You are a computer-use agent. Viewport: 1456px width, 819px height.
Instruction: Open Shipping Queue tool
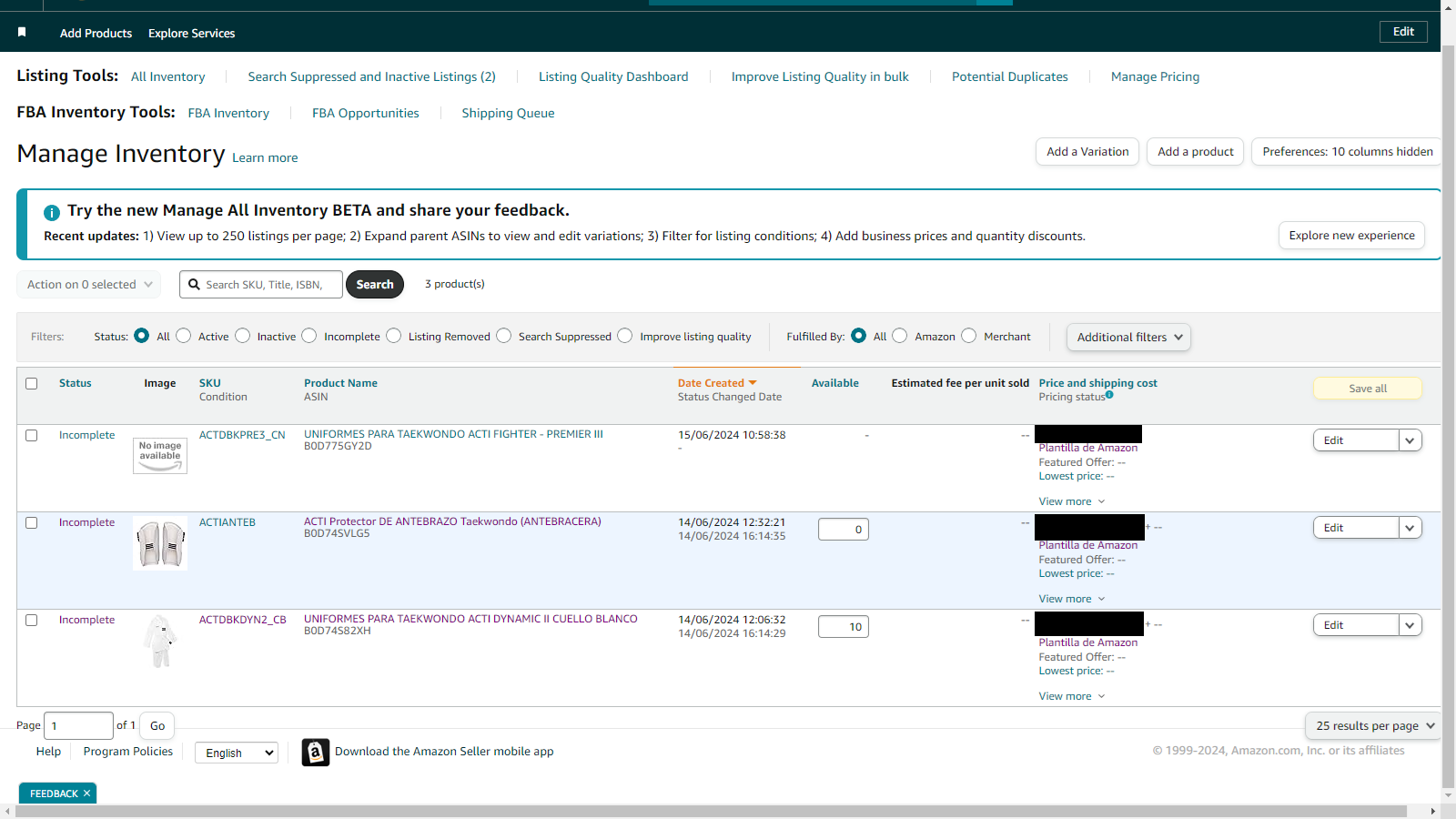508,113
